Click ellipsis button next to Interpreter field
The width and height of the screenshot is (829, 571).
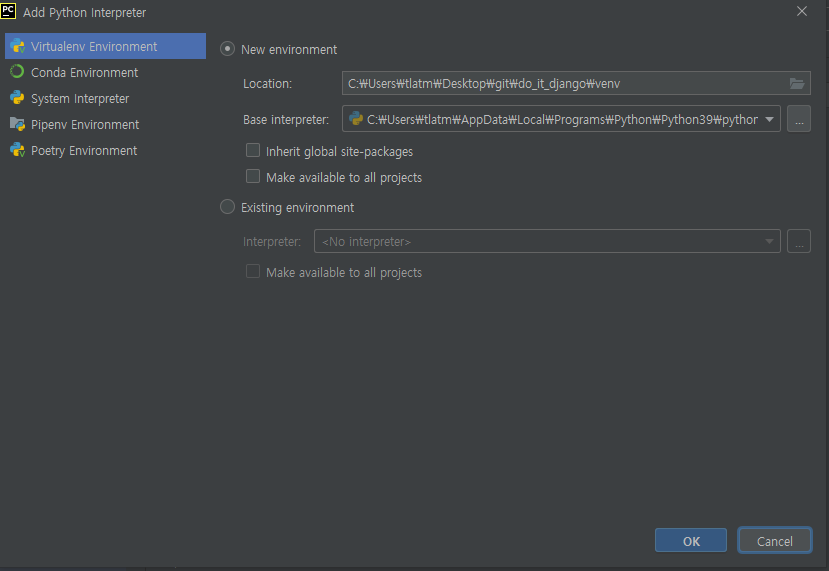point(799,241)
